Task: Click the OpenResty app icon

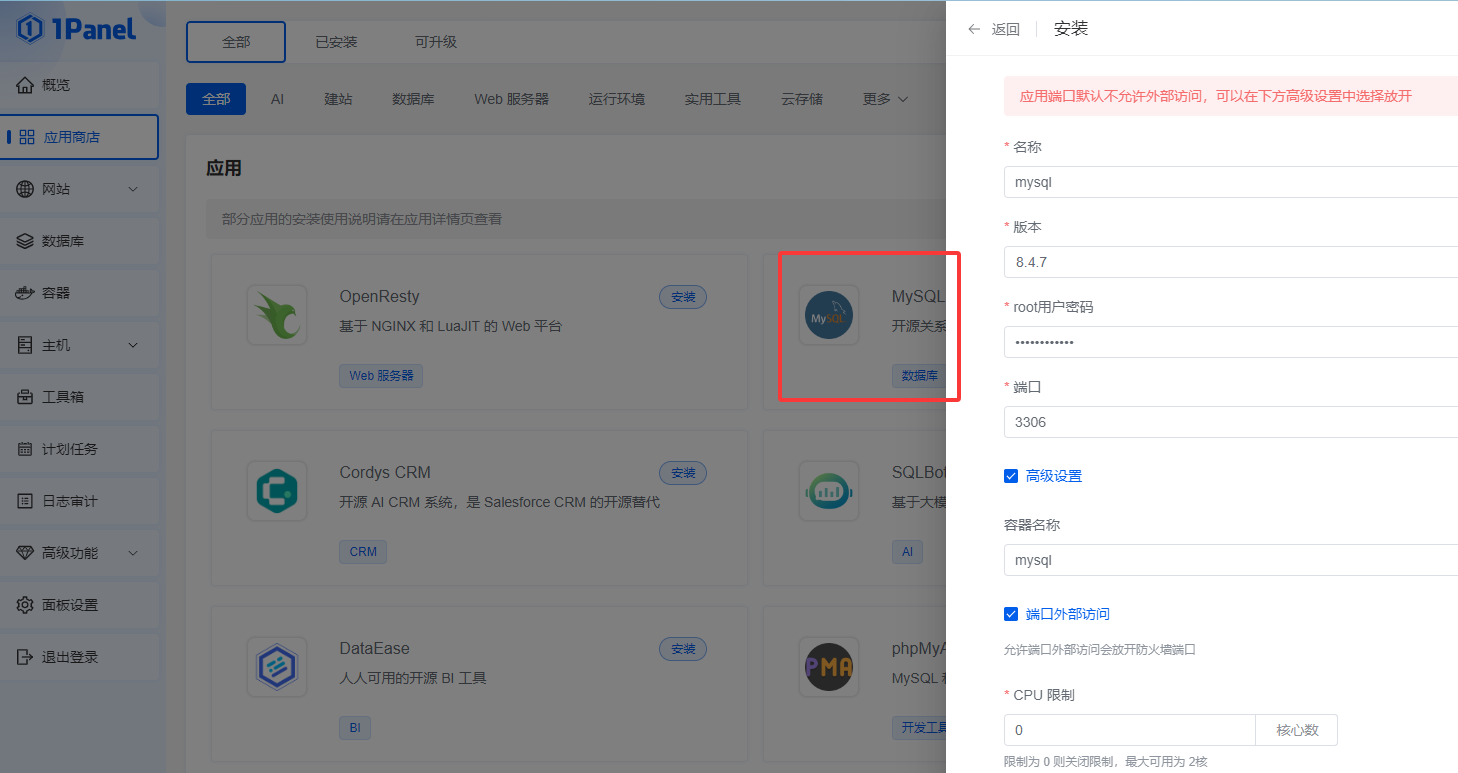Action: [x=277, y=316]
